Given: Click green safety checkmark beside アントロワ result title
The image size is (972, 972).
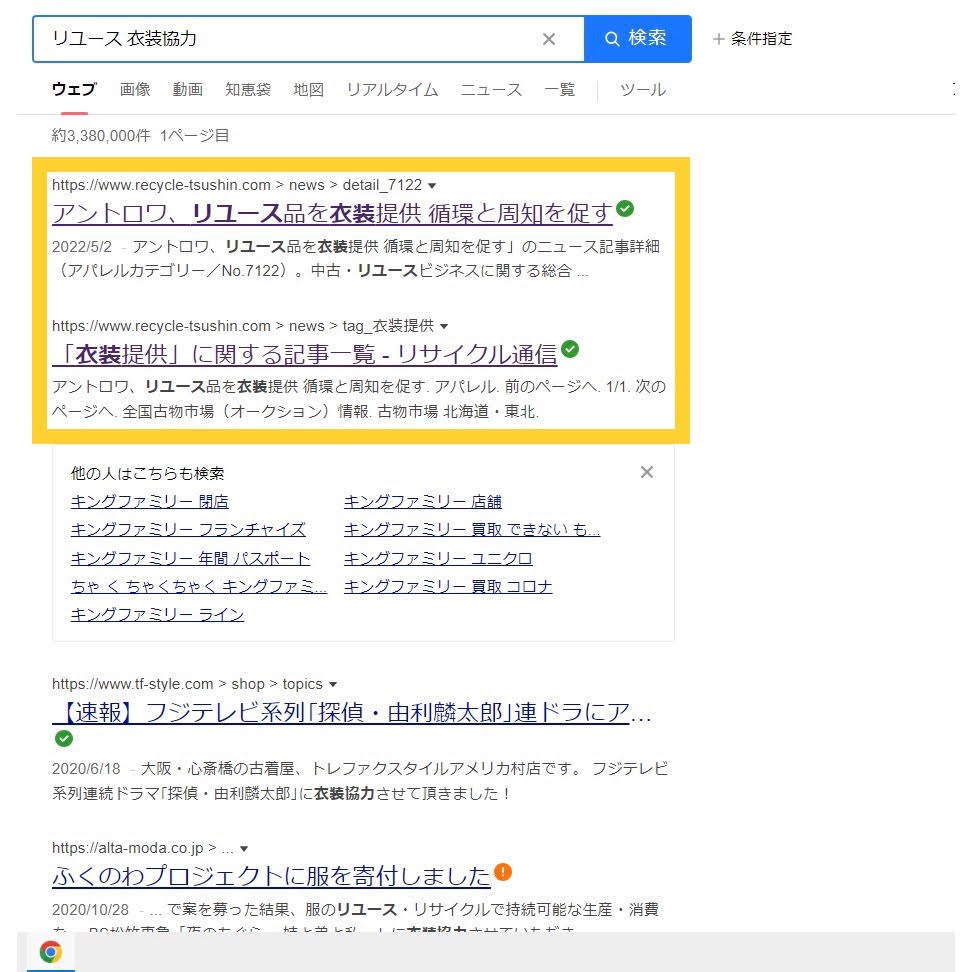Looking at the screenshot, I should pos(625,209).
